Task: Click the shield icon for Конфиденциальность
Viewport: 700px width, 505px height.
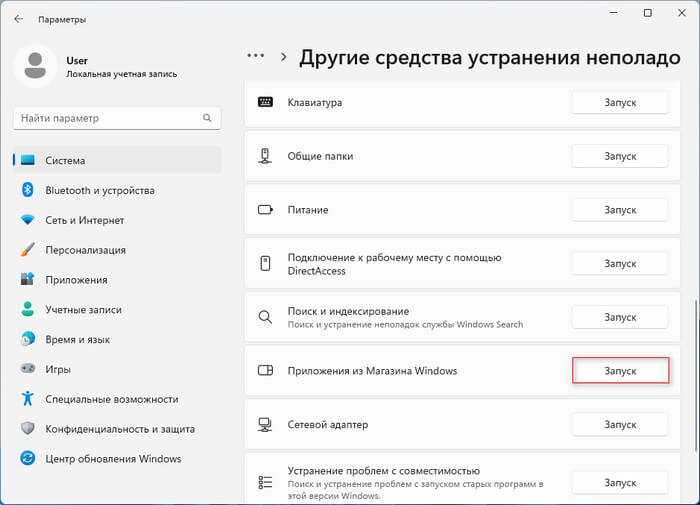Action: [28, 429]
